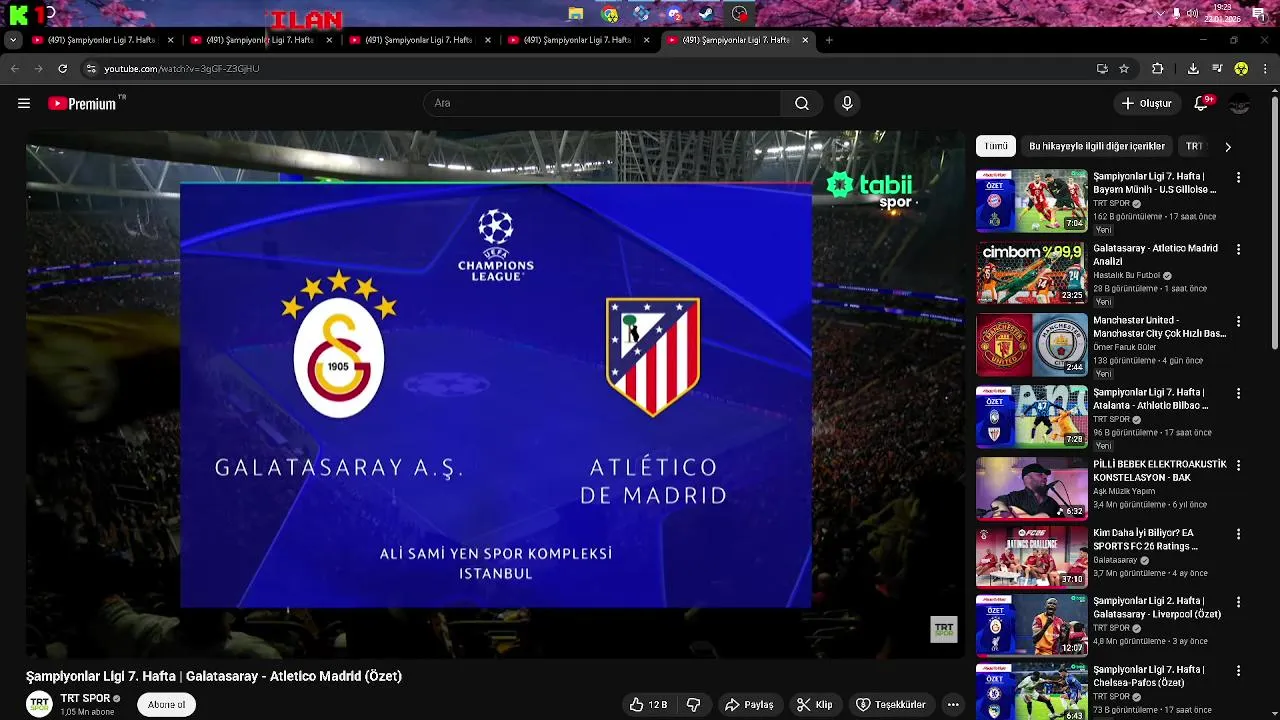Reload the YouTube page
This screenshot has width=1280, height=720.
(x=63, y=68)
